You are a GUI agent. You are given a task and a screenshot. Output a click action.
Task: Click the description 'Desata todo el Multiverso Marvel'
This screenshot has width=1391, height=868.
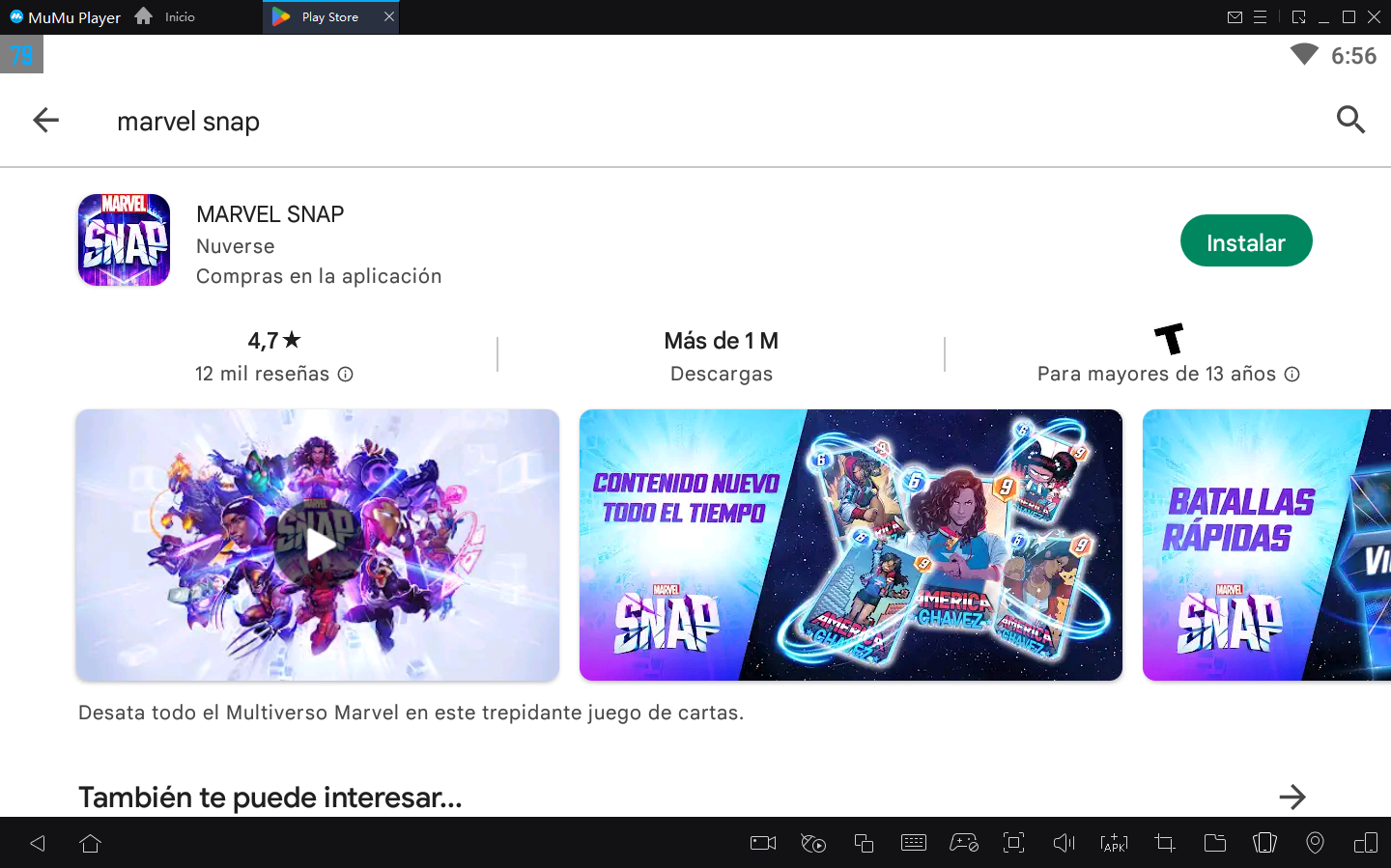[x=411, y=713]
